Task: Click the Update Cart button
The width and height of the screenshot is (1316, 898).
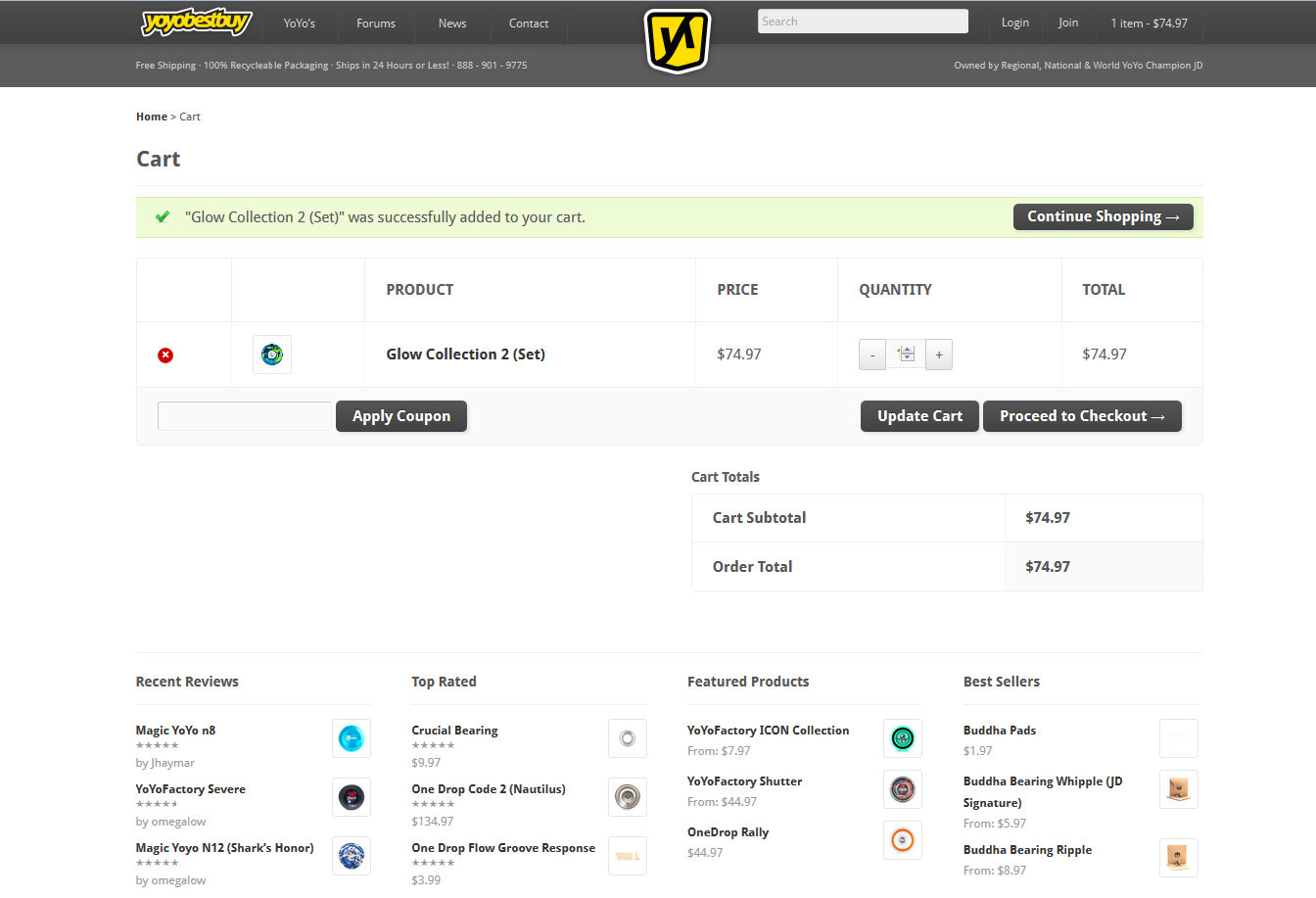Action: [x=919, y=416]
